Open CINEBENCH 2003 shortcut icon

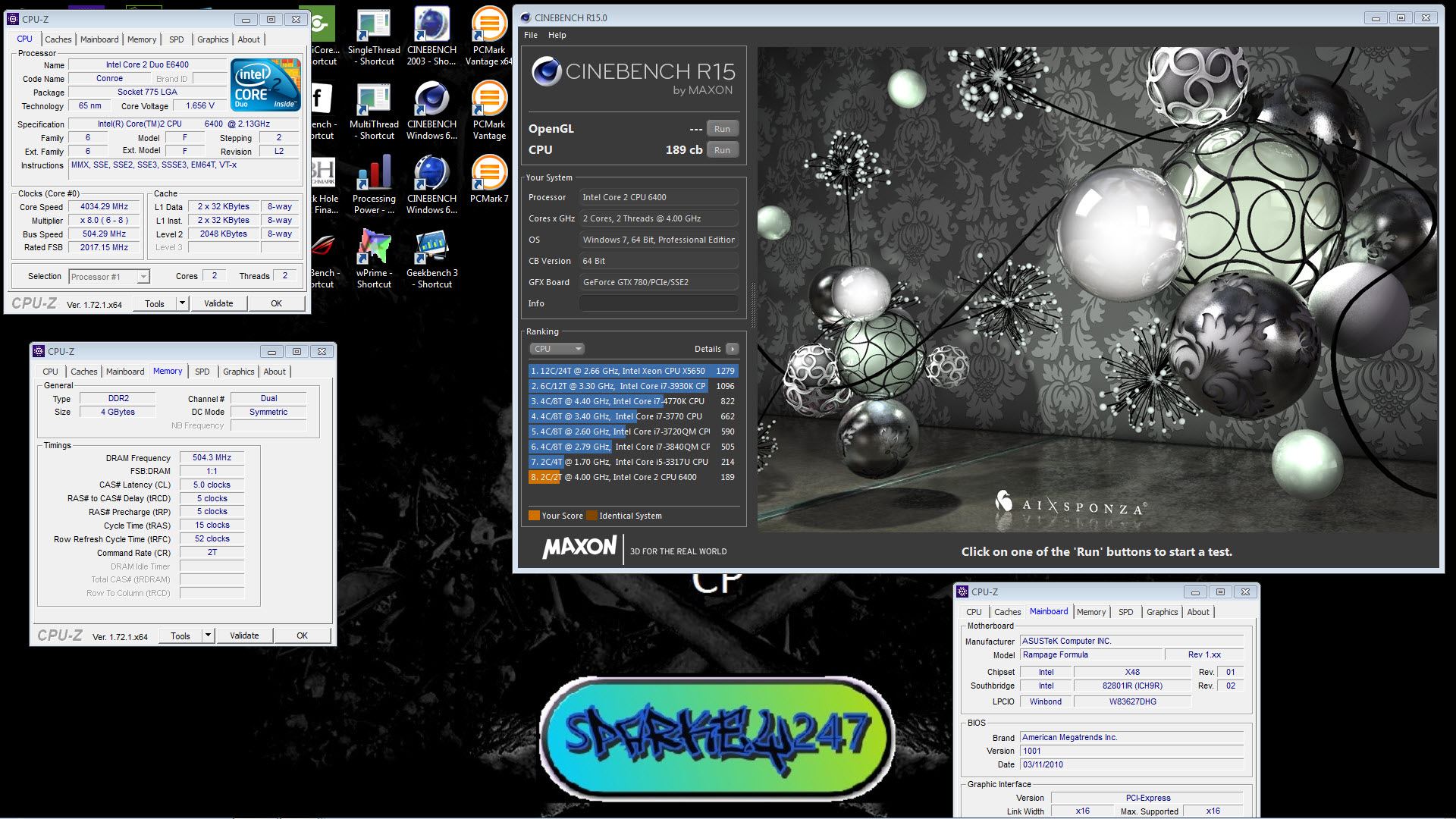431,36
